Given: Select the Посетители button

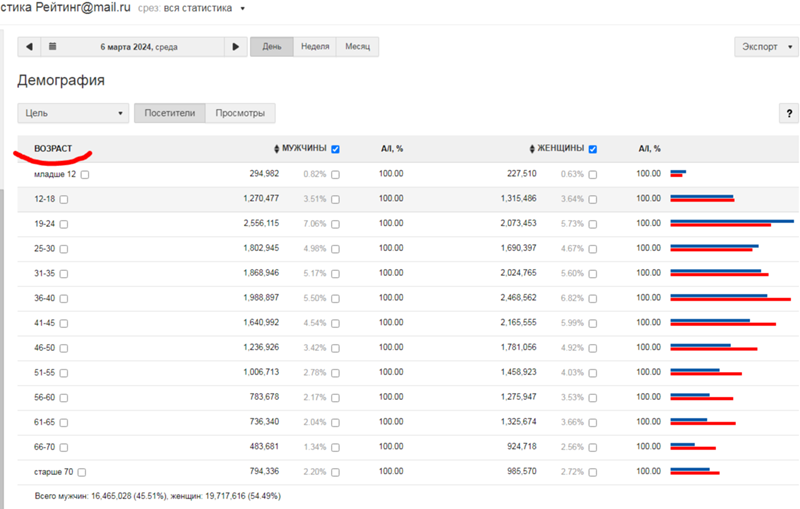Looking at the screenshot, I should coord(170,113).
